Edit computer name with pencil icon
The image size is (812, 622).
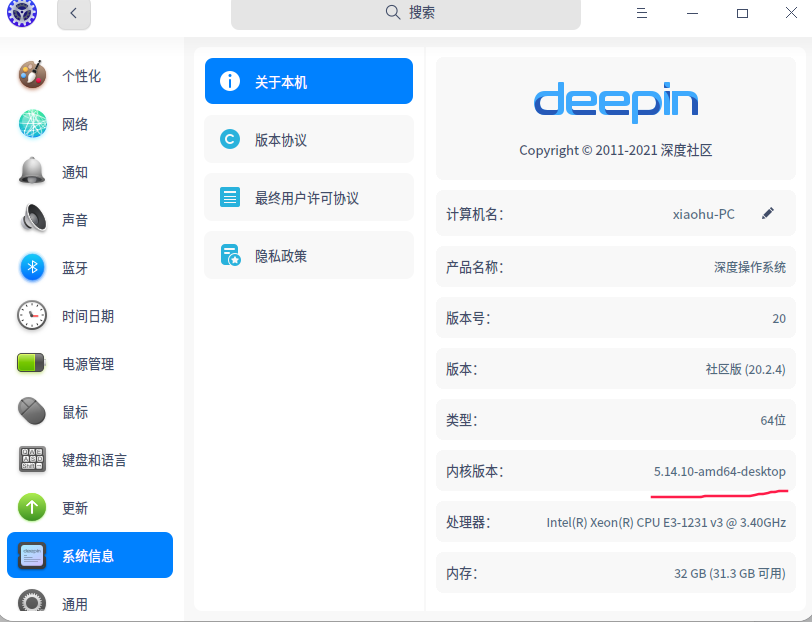[767, 213]
